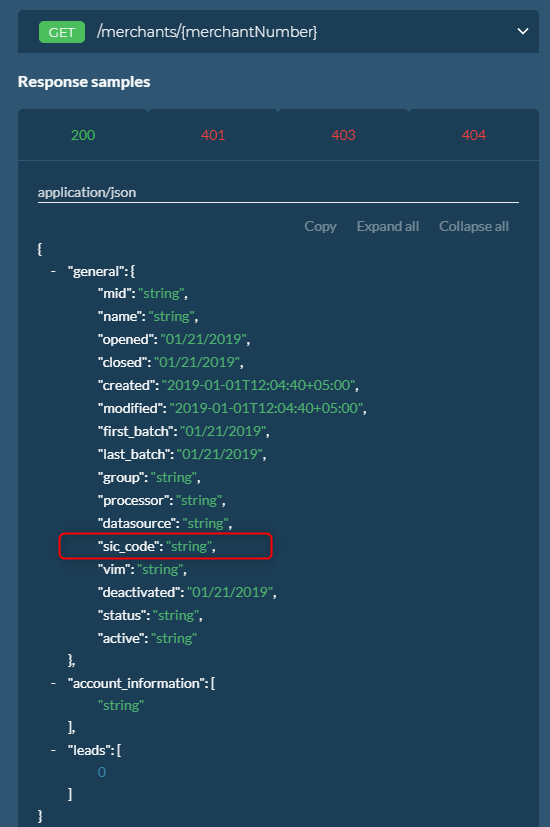Click the green GET method badge
The width and height of the screenshot is (550, 827).
pos(62,32)
